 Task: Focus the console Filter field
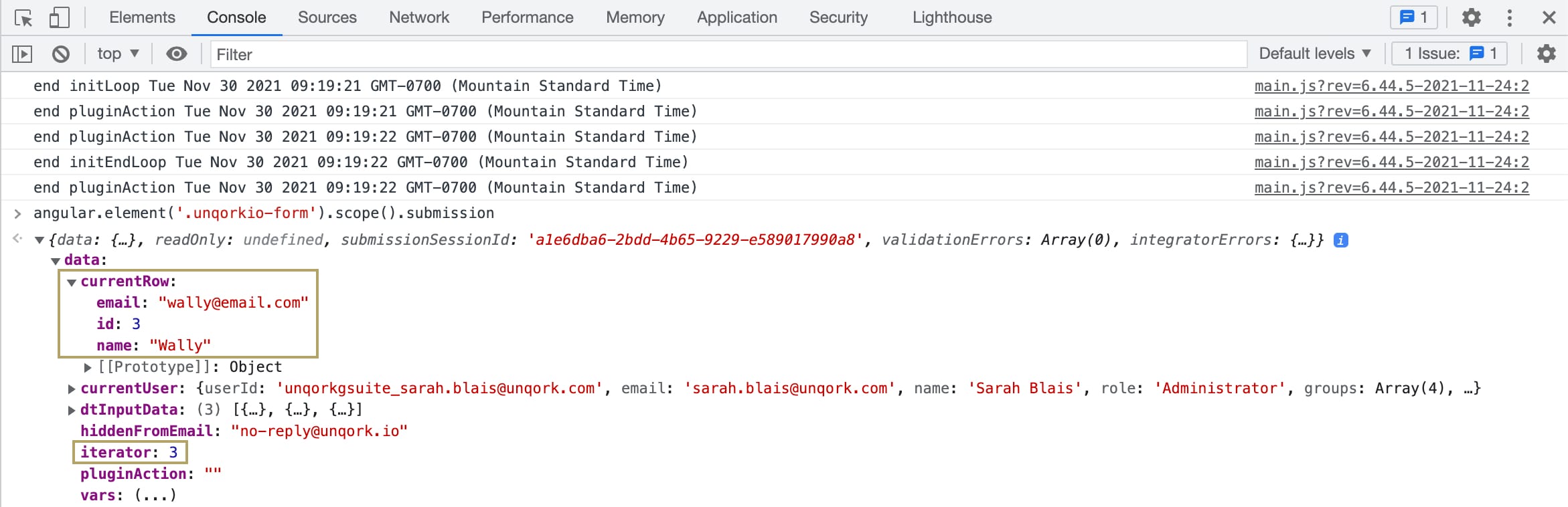pyautogui.click(x=728, y=54)
